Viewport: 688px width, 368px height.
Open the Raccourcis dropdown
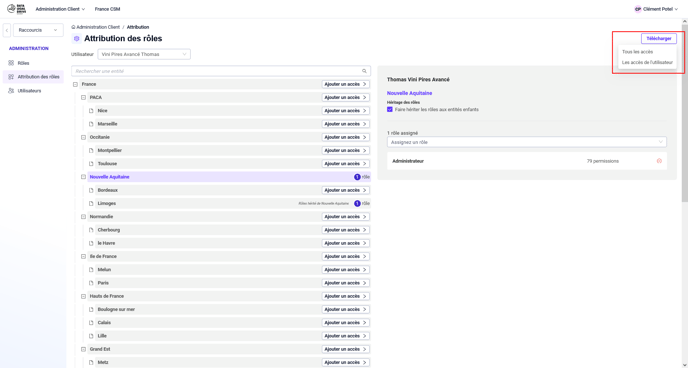[38, 30]
